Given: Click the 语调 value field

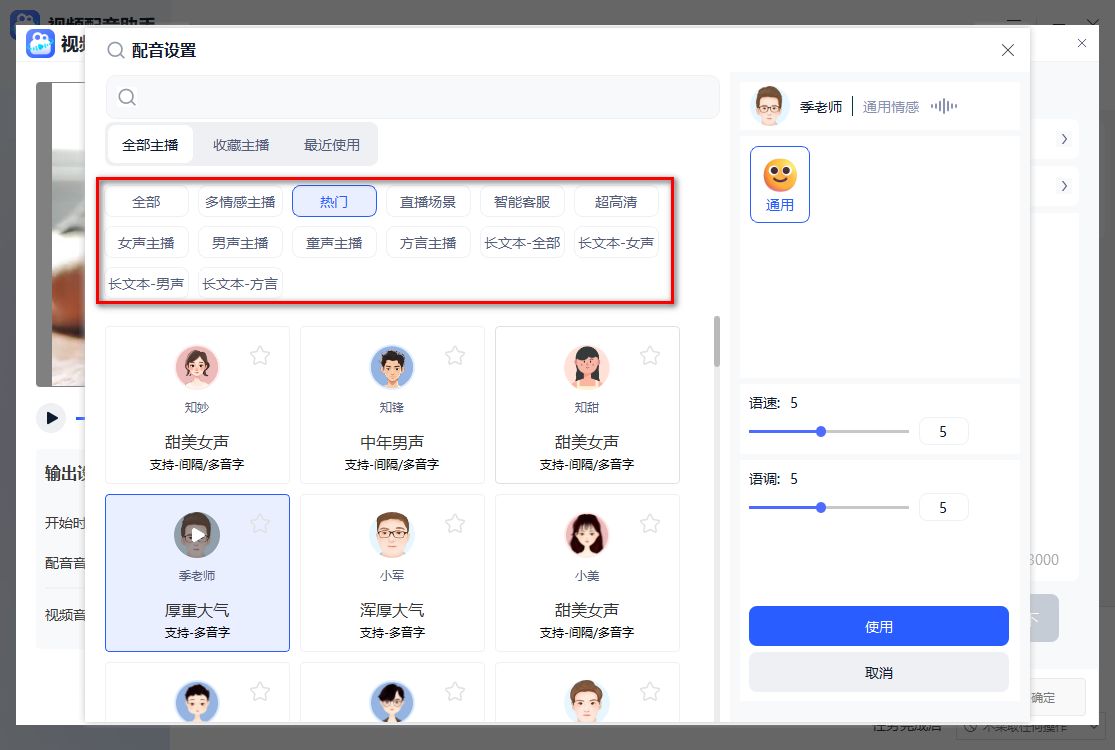Looking at the screenshot, I should (x=944, y=508).
